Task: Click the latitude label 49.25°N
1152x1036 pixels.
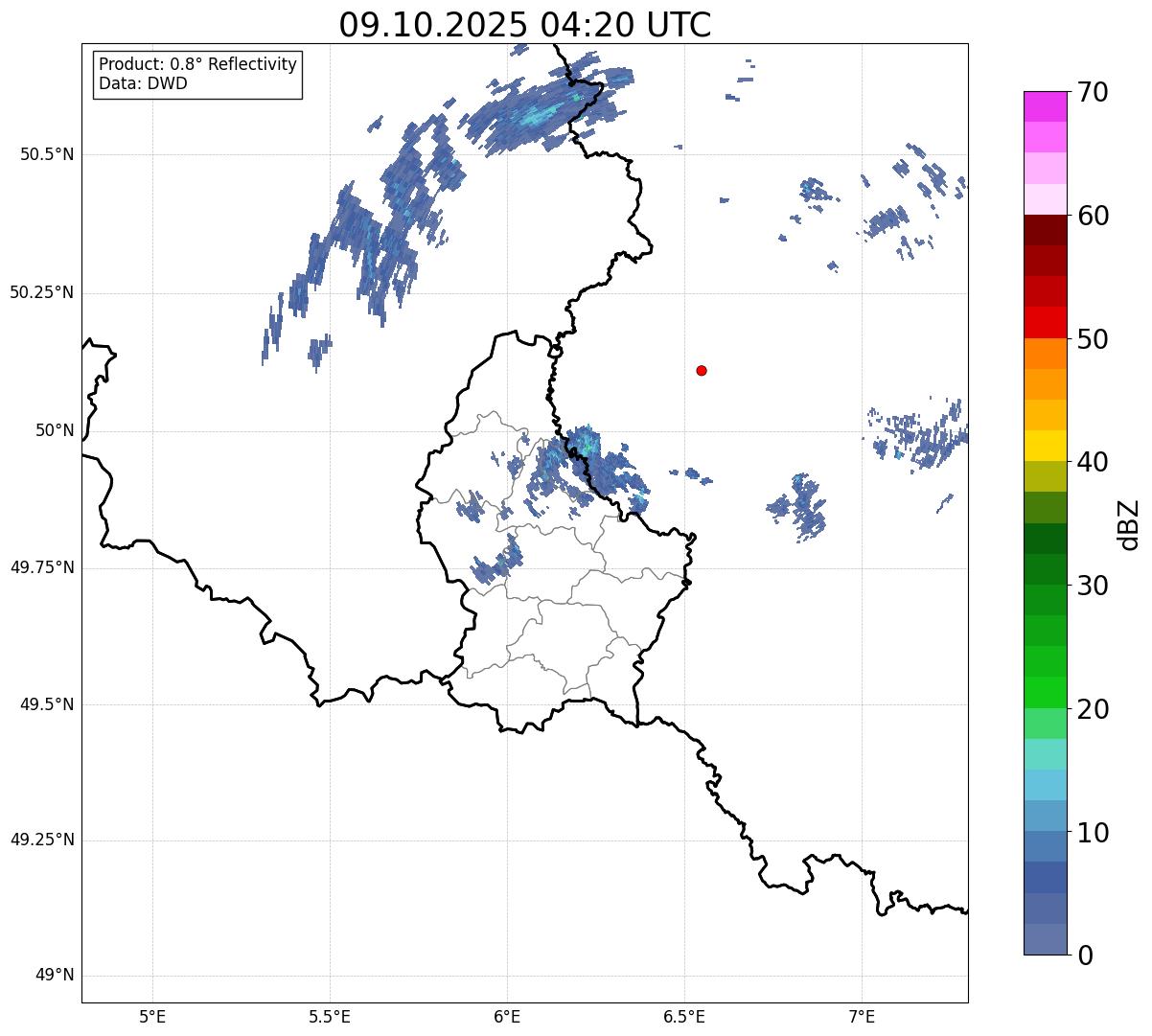Action: (x=42, y=840)
